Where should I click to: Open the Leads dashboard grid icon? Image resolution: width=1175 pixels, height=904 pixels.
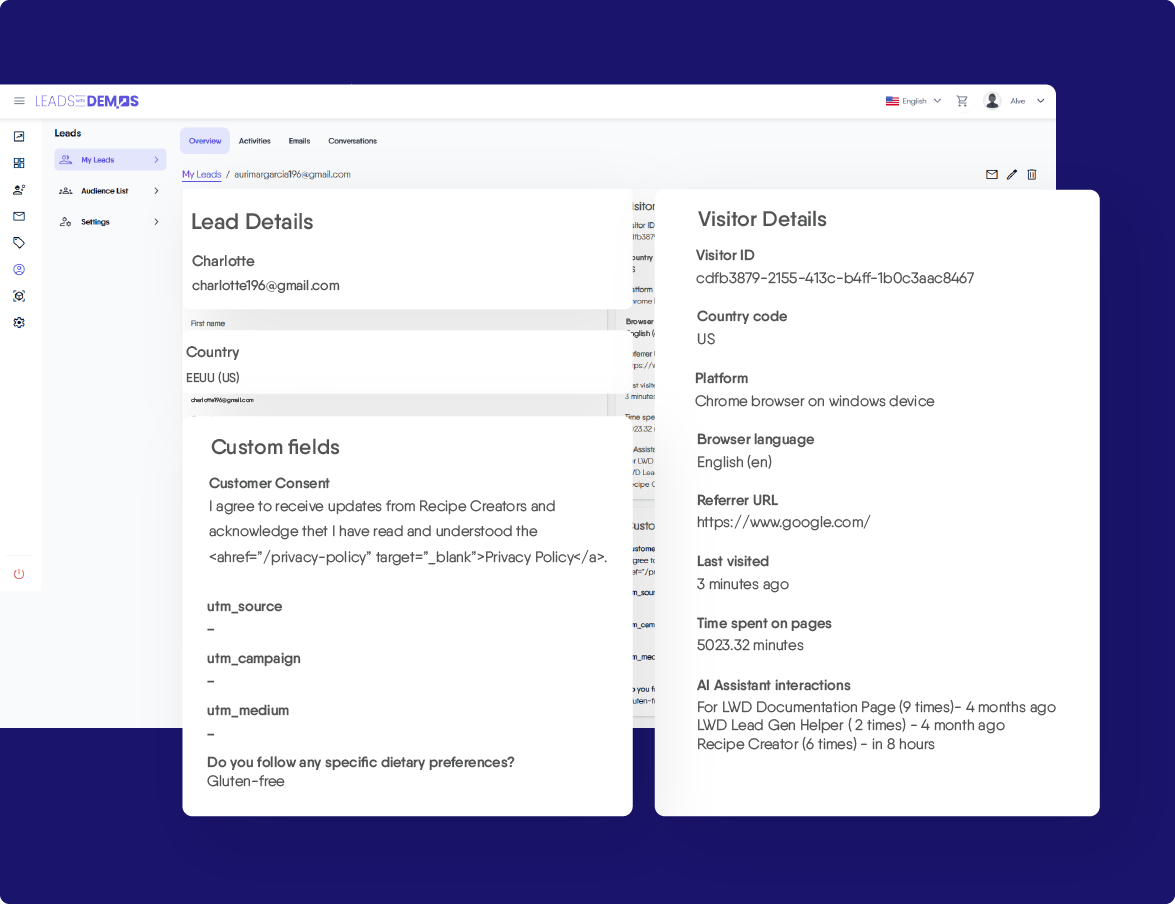[x=19, y=162]
